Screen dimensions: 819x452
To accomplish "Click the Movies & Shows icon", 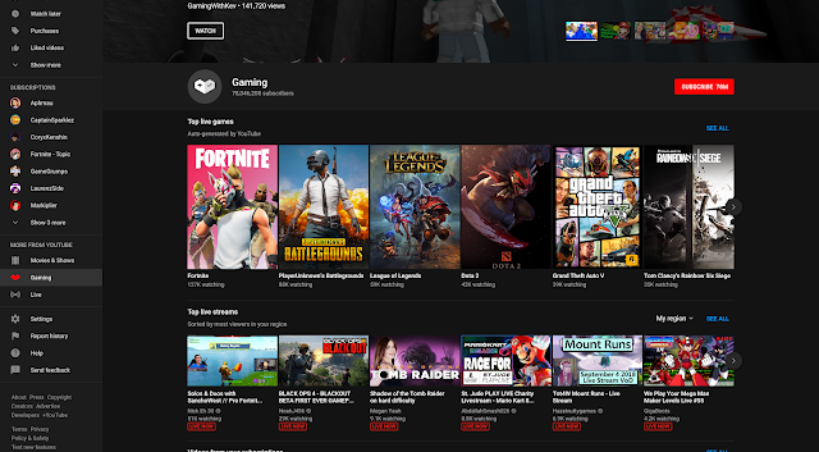I will click(x=15, y=260).
